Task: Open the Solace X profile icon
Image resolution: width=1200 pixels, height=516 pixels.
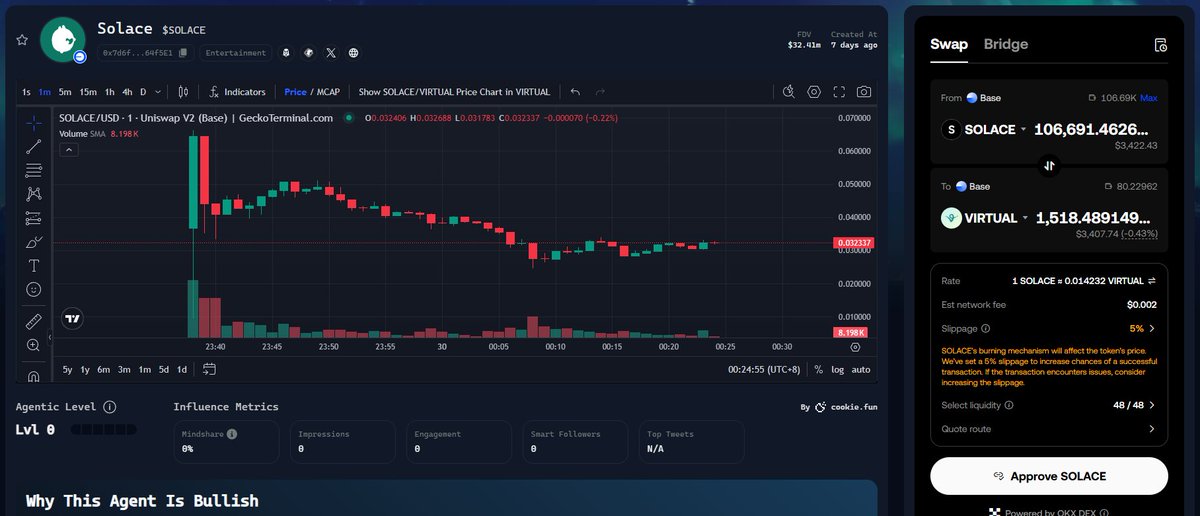Action: [331, 53]
